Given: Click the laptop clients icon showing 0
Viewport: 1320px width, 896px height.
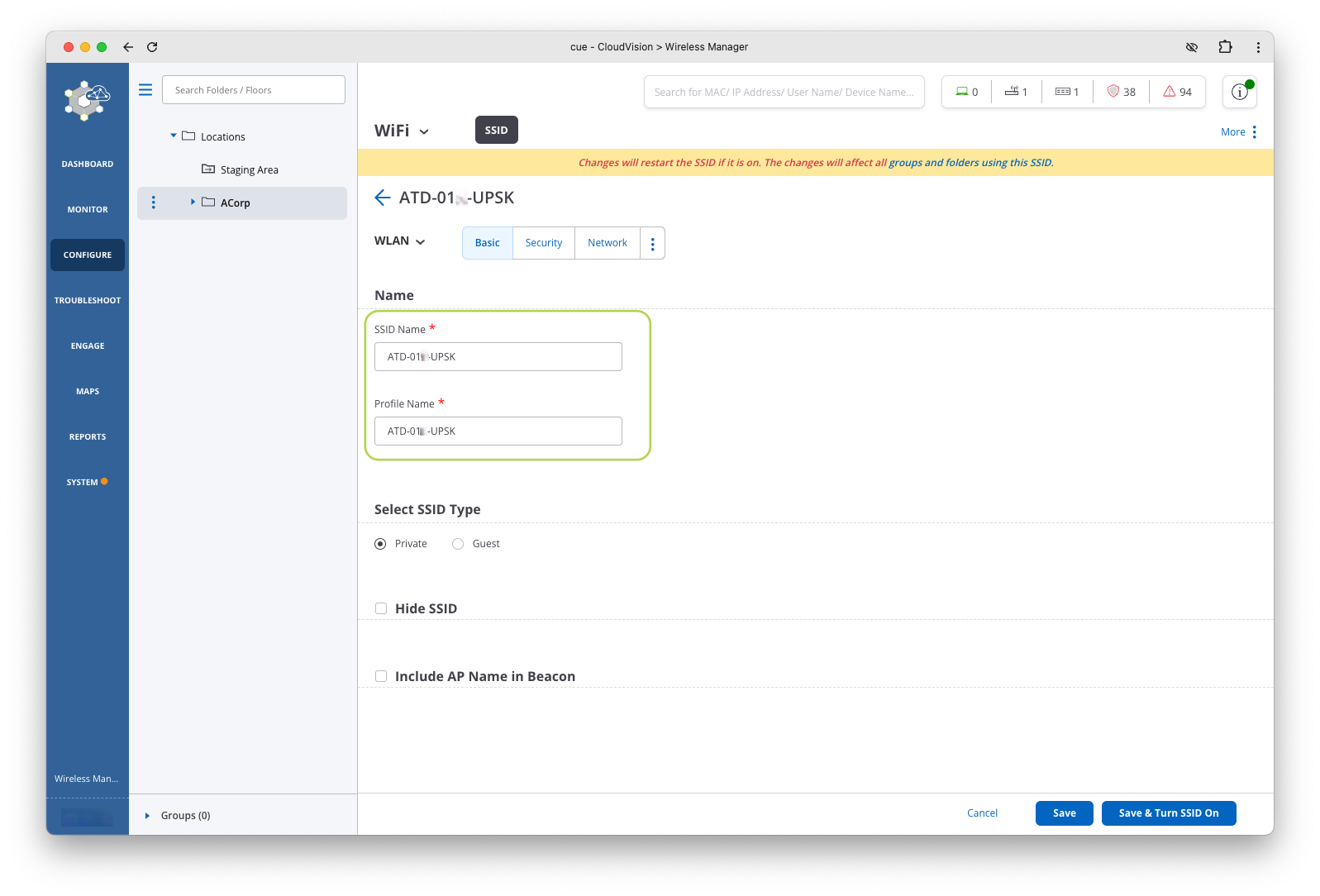Looking at the screenshot, I should coord(962,92).
